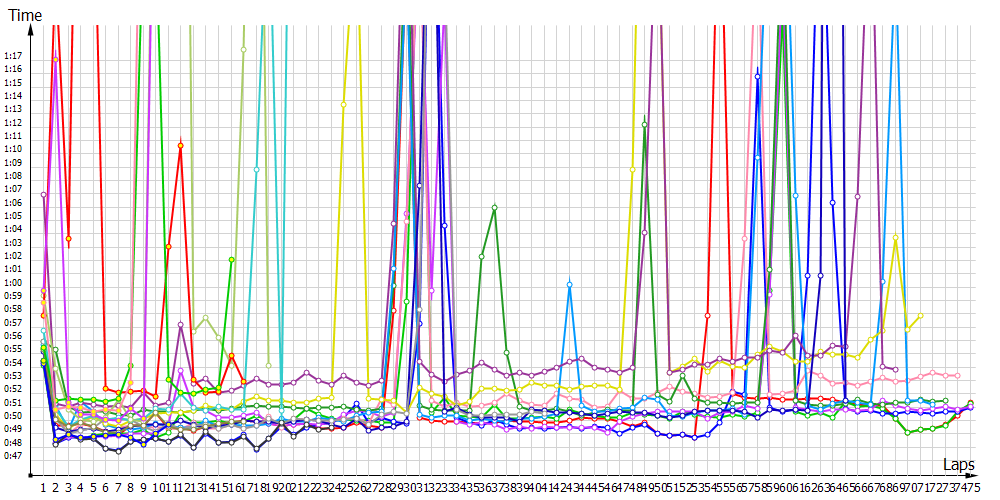This screenshot has width=1000, height=500.
Task: Select the red point at lap 3 near 1:03
Action: tap(69, 238)
